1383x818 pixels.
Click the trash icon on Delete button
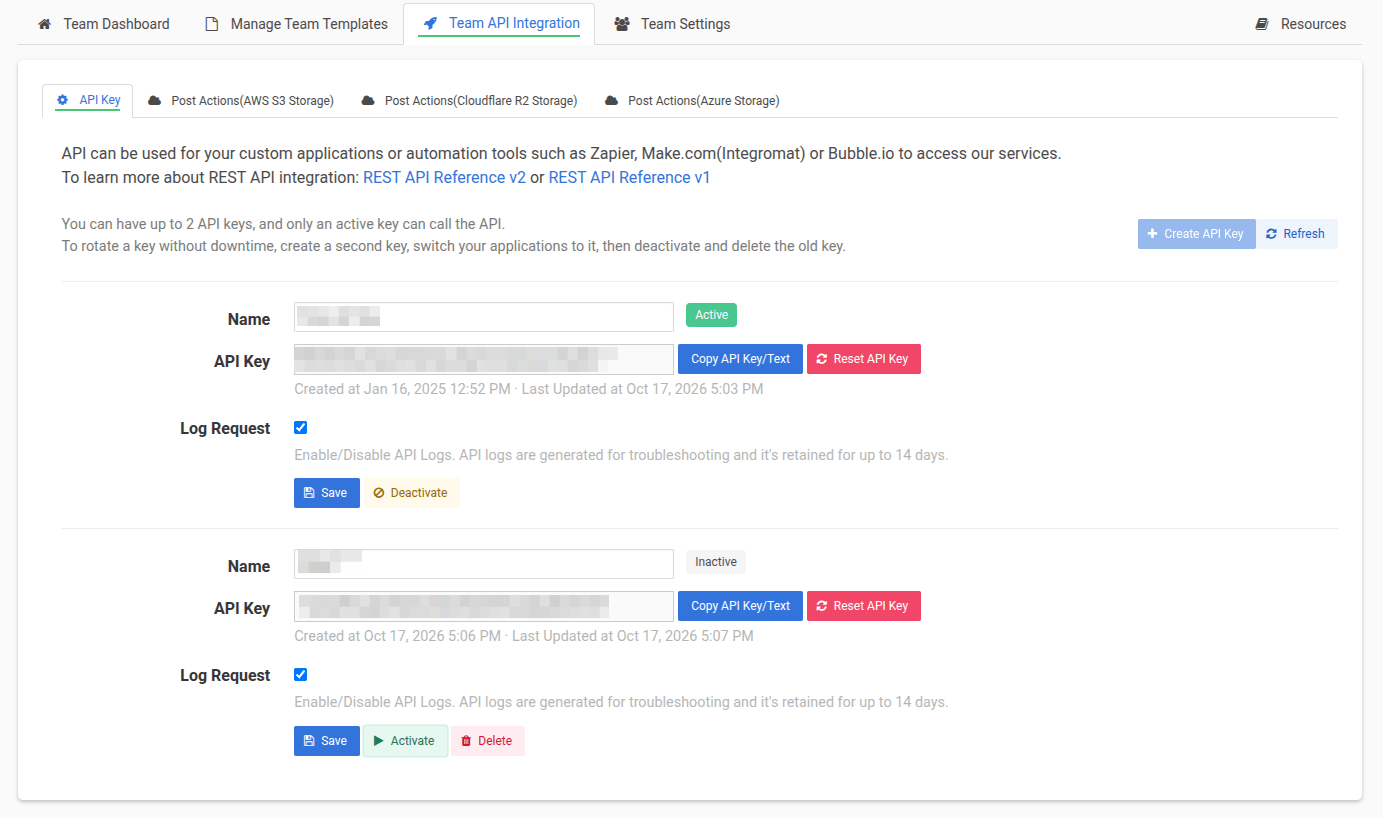click(466, 741)
